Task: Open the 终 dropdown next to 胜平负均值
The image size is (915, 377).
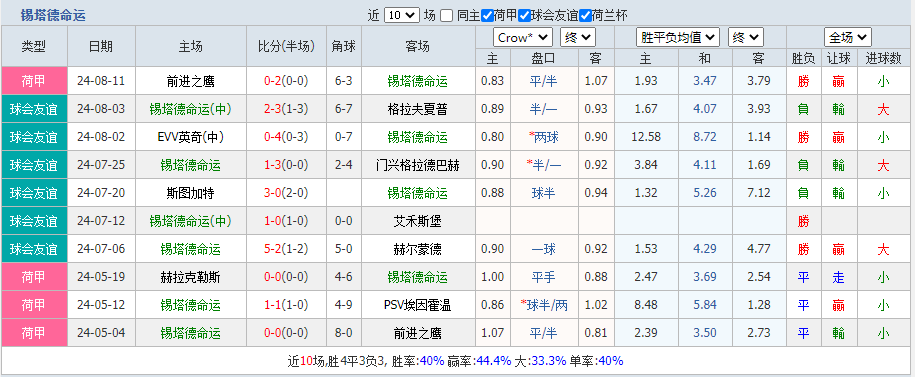Action: click(x=746, y=38)
